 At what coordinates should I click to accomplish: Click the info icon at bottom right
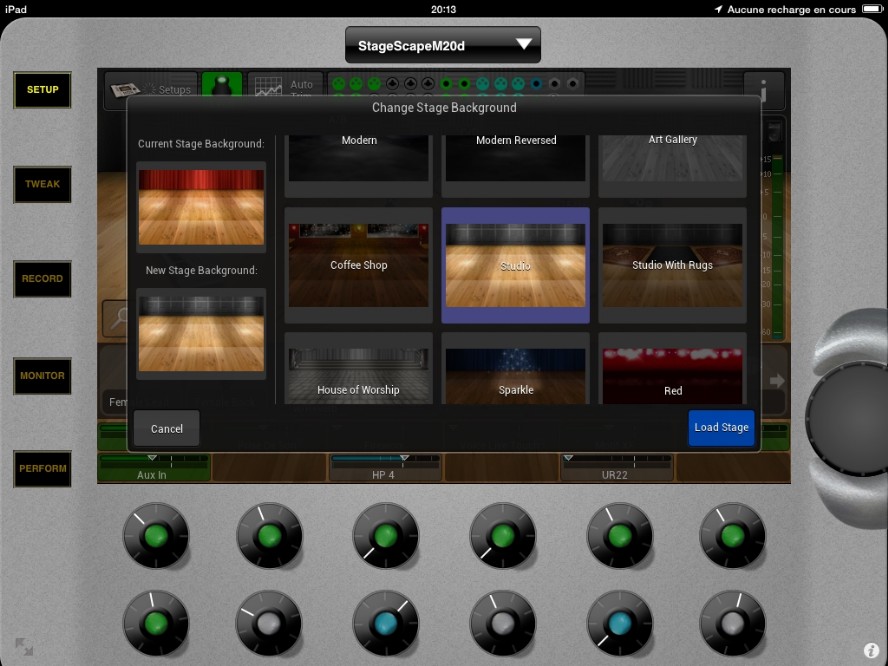click(871, 650)
